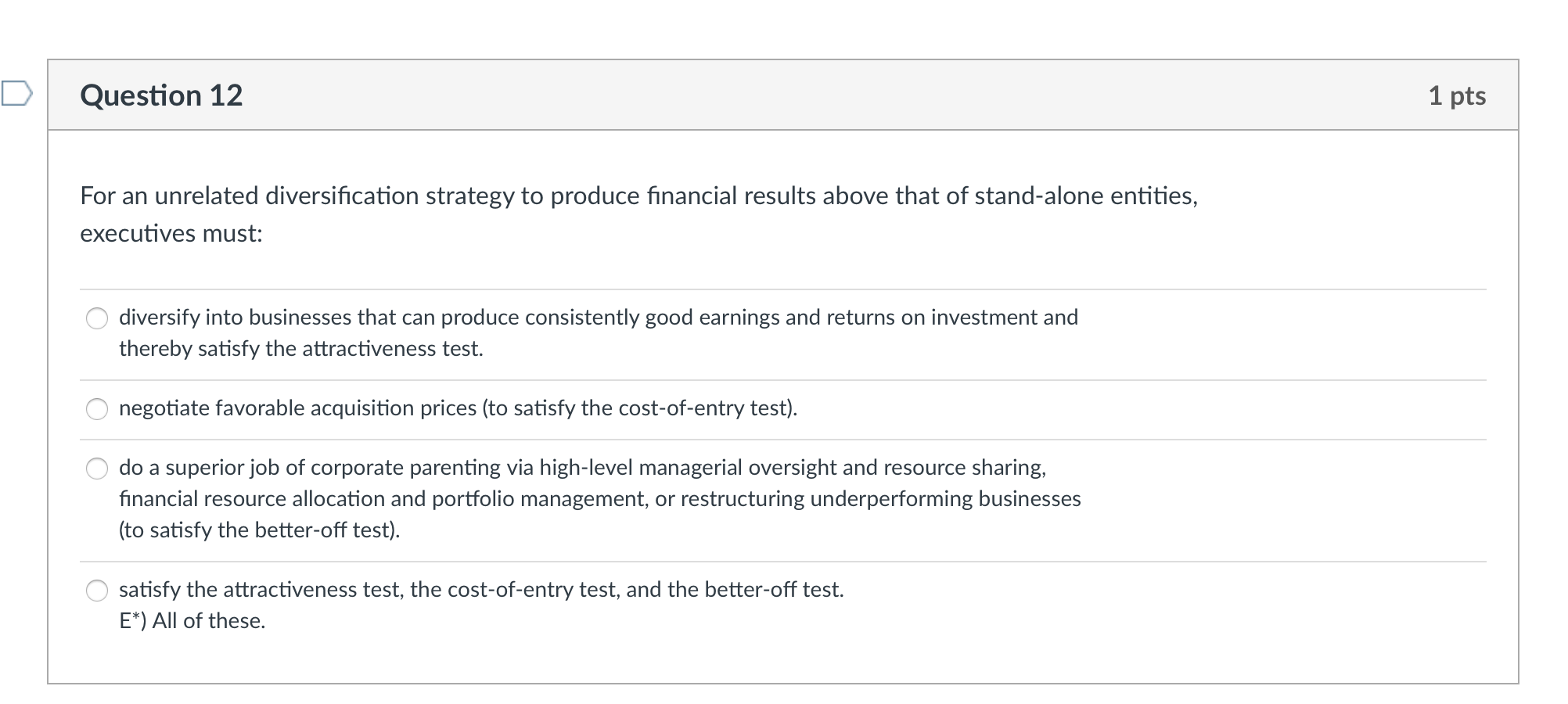Pick the "superior job of corporate parenting" radio
This screenshot has width=1568, height=704.
pyautogui.click(x=97, y=469)
